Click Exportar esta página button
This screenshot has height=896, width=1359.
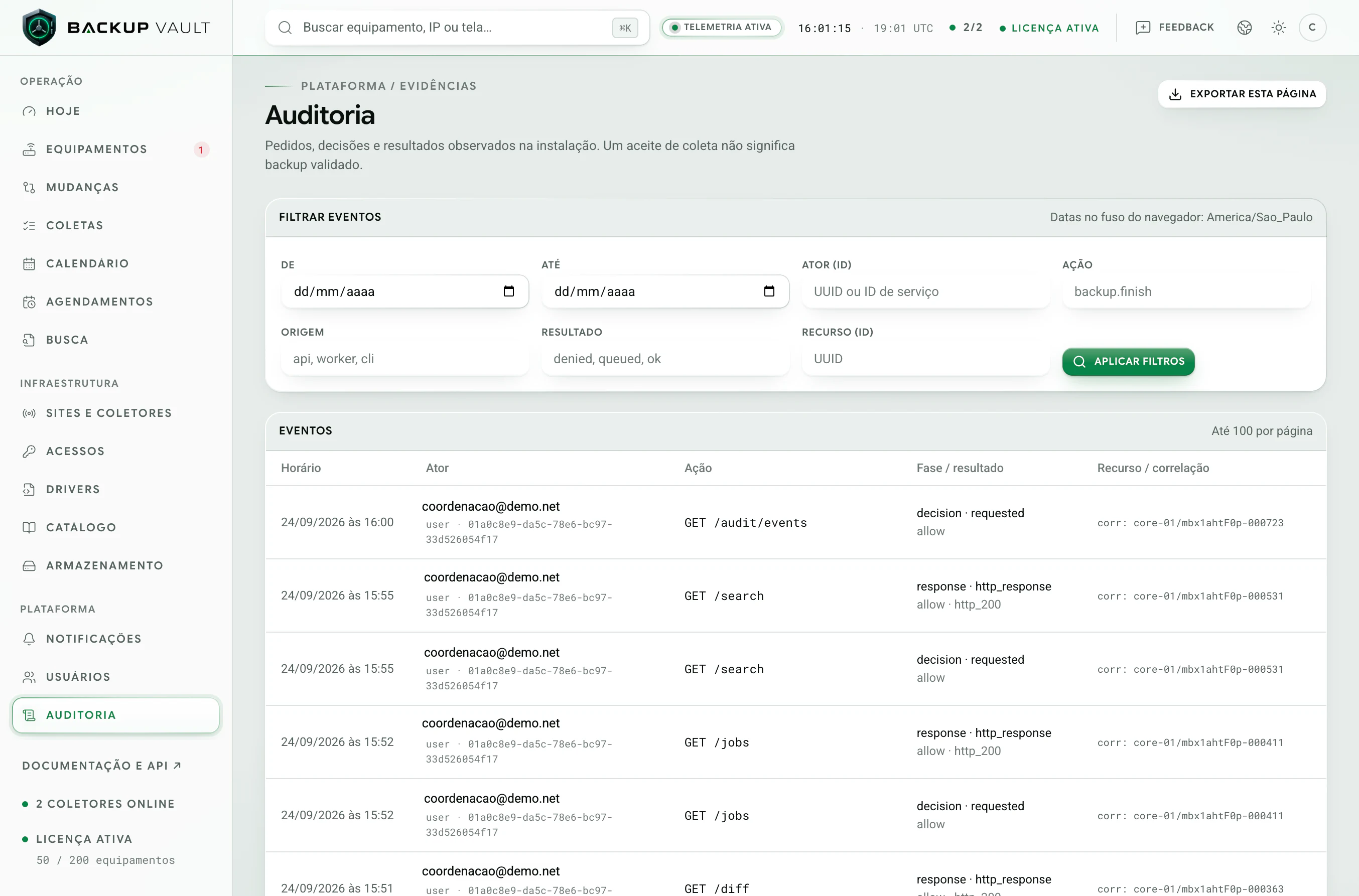1242,94
